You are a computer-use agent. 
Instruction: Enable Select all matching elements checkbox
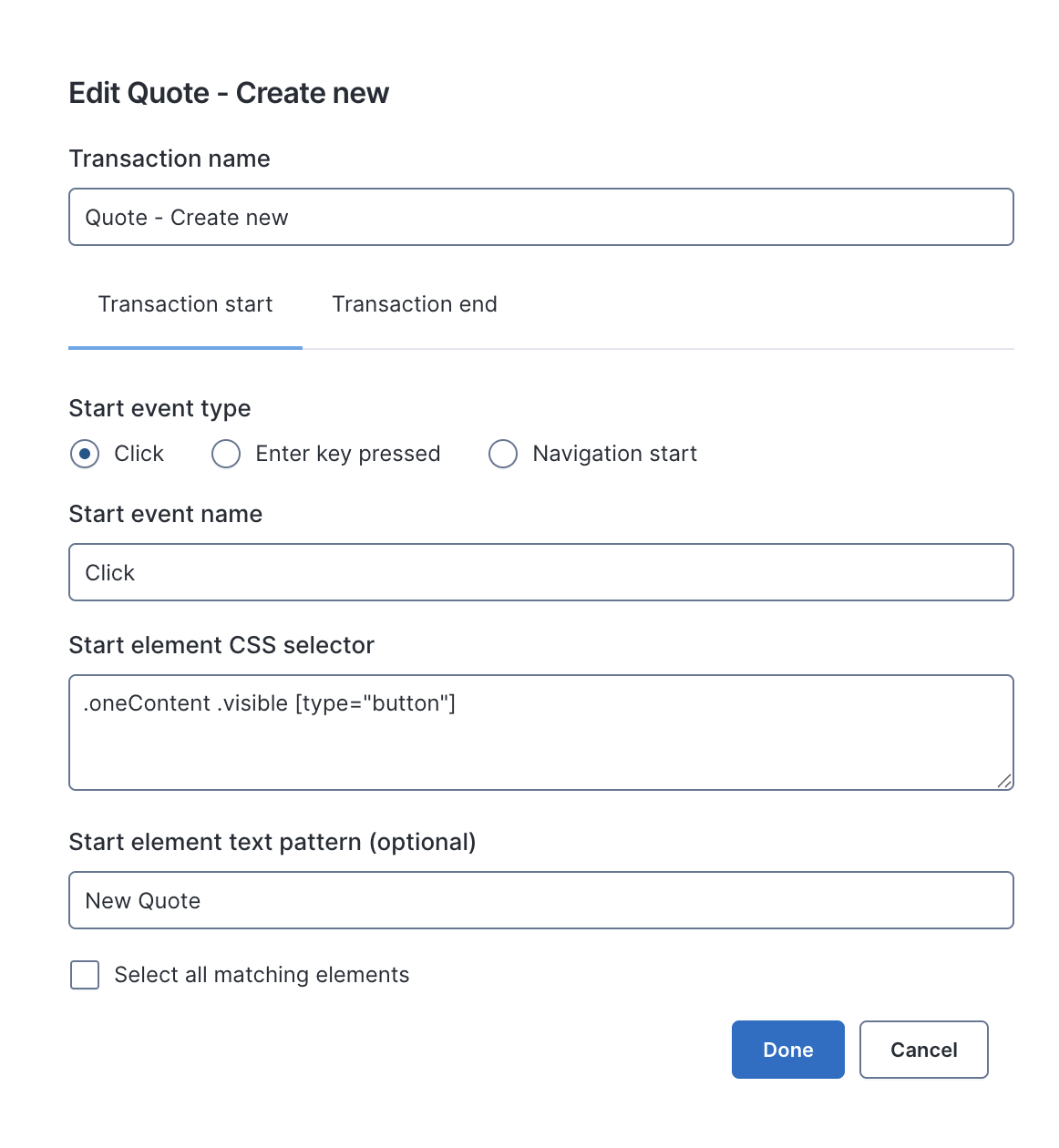(x=85, y=975)
